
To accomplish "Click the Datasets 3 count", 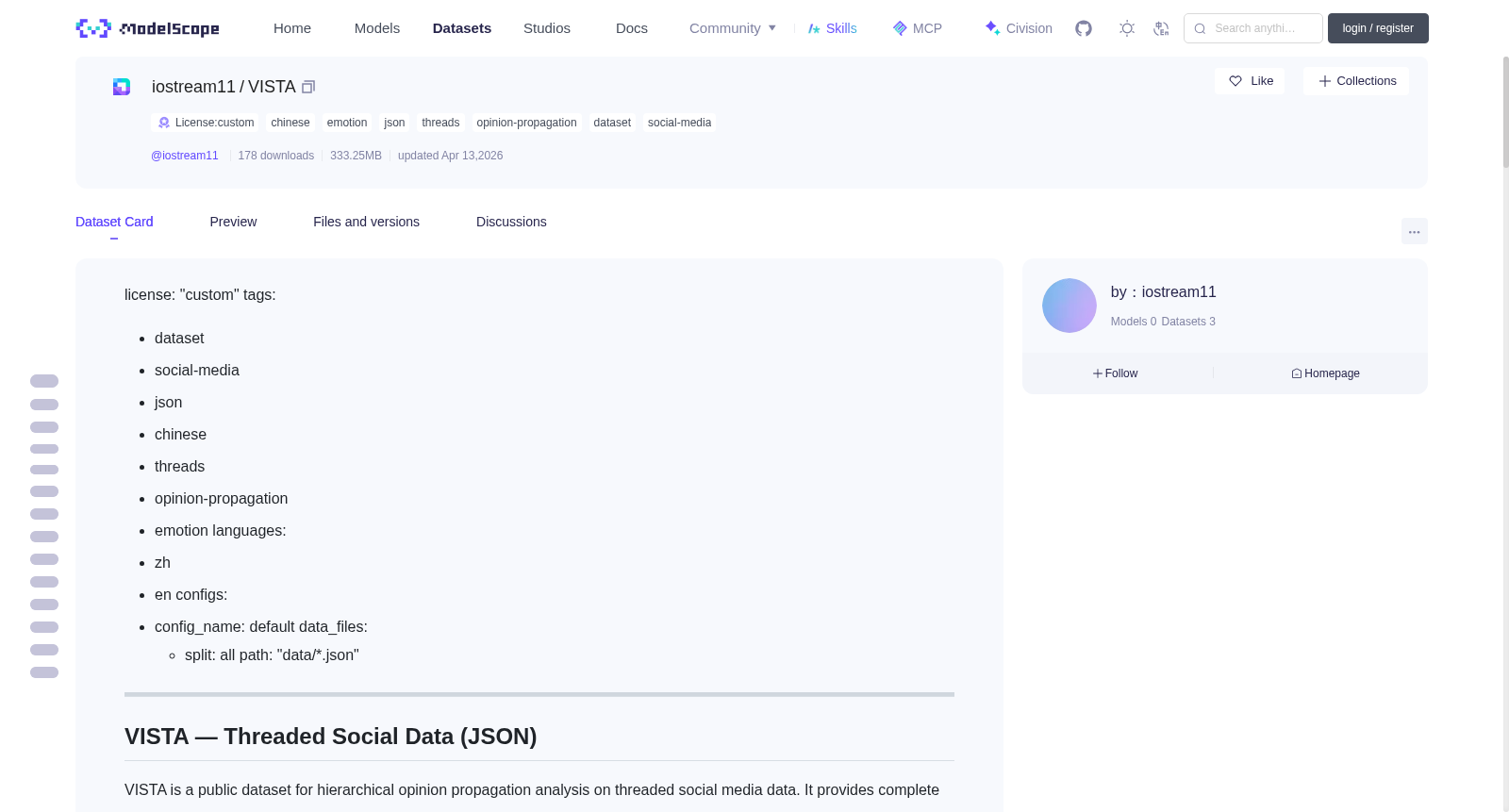I will [x=1188, y=322].
